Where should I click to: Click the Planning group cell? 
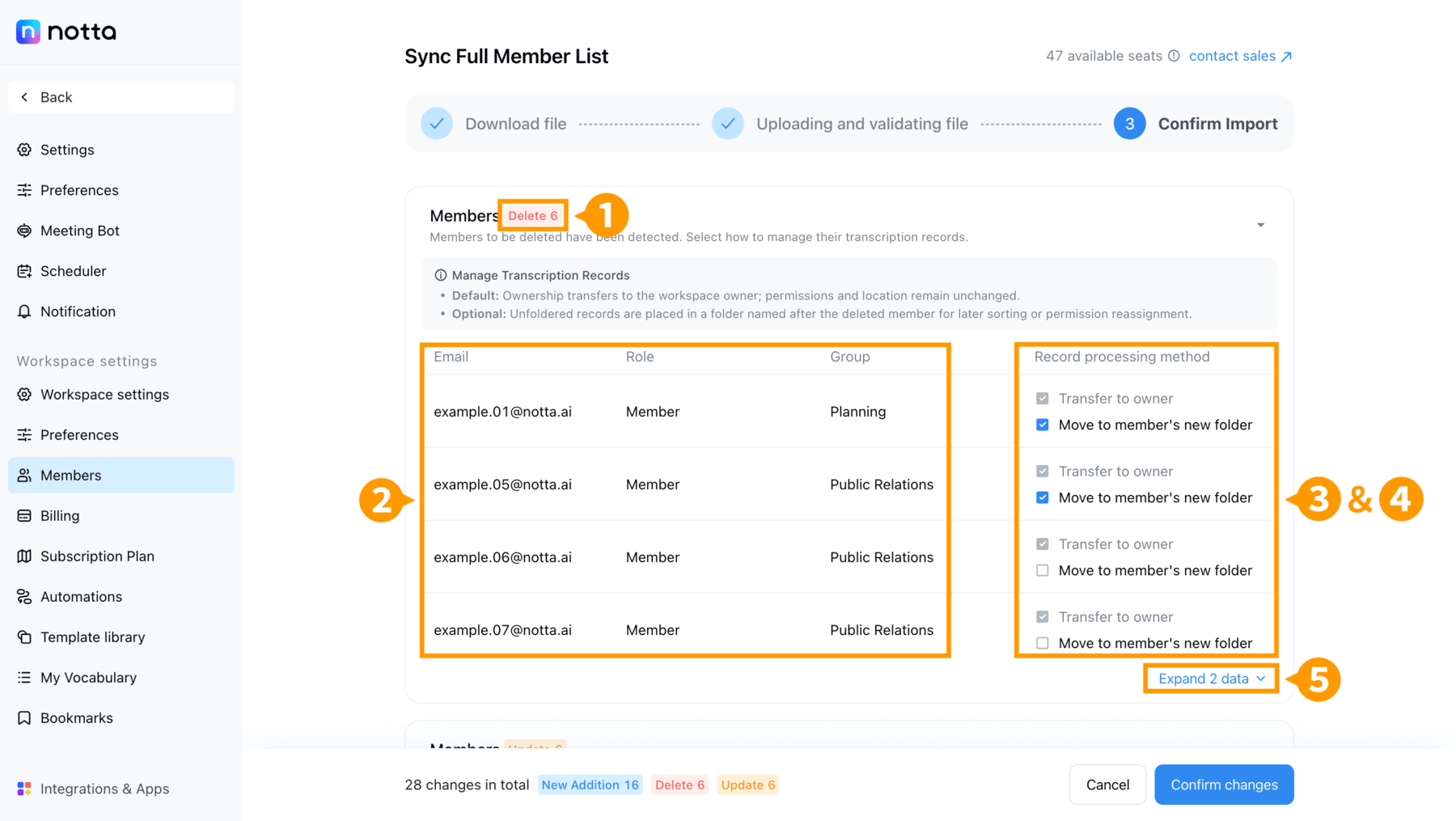click(857, 412)
